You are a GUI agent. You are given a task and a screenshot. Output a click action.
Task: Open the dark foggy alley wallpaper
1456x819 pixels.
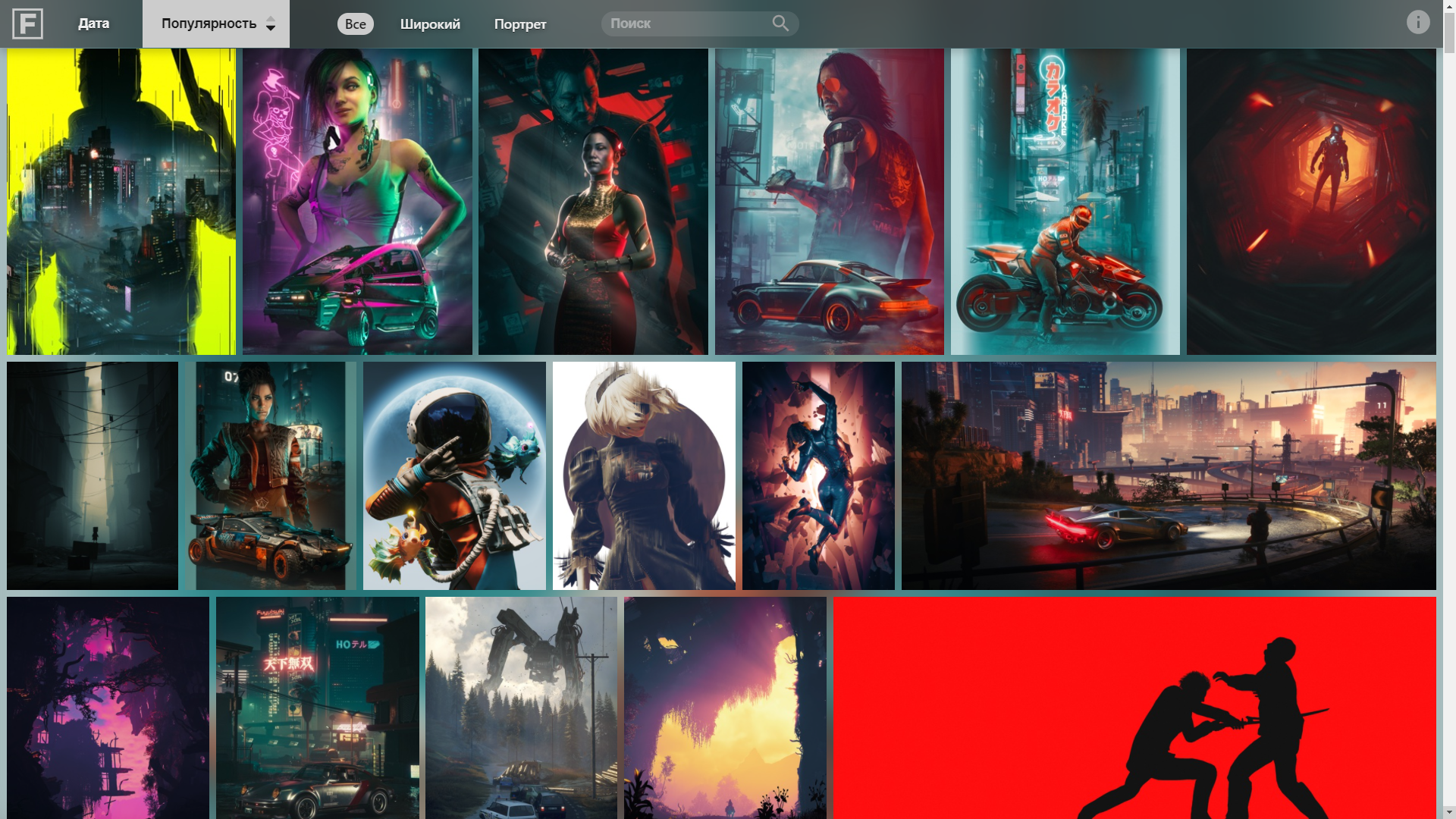tap(93, 475)
